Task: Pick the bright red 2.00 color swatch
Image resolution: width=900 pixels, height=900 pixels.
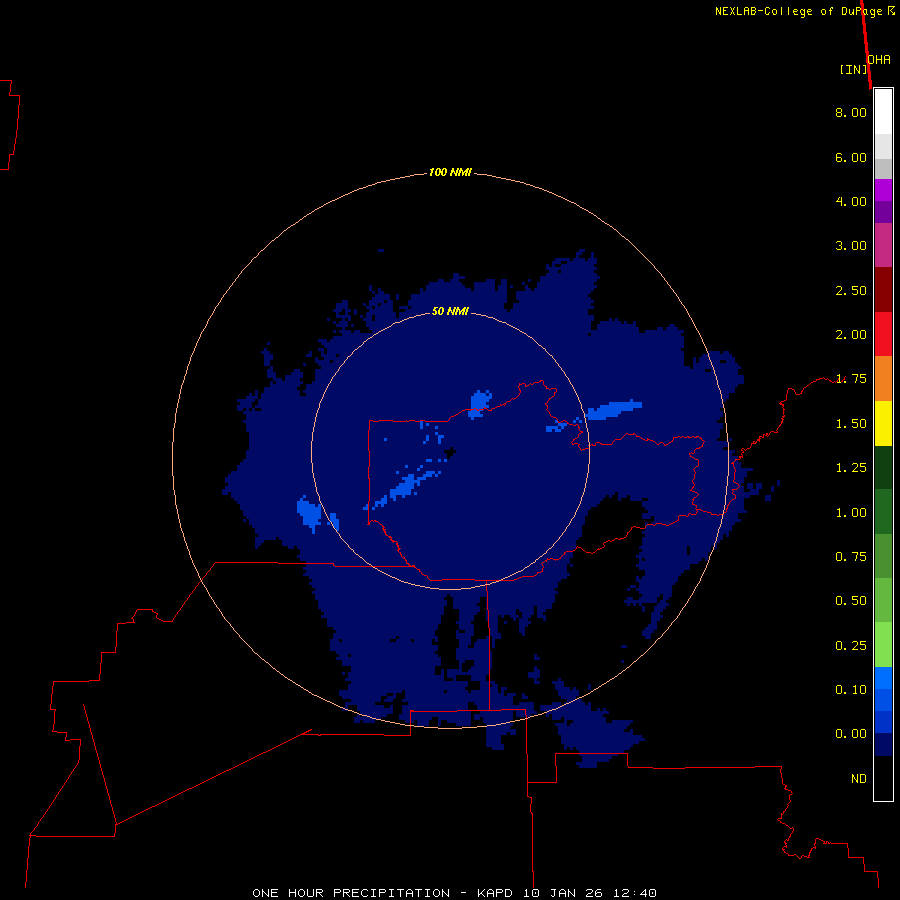Action: (883, 334)
